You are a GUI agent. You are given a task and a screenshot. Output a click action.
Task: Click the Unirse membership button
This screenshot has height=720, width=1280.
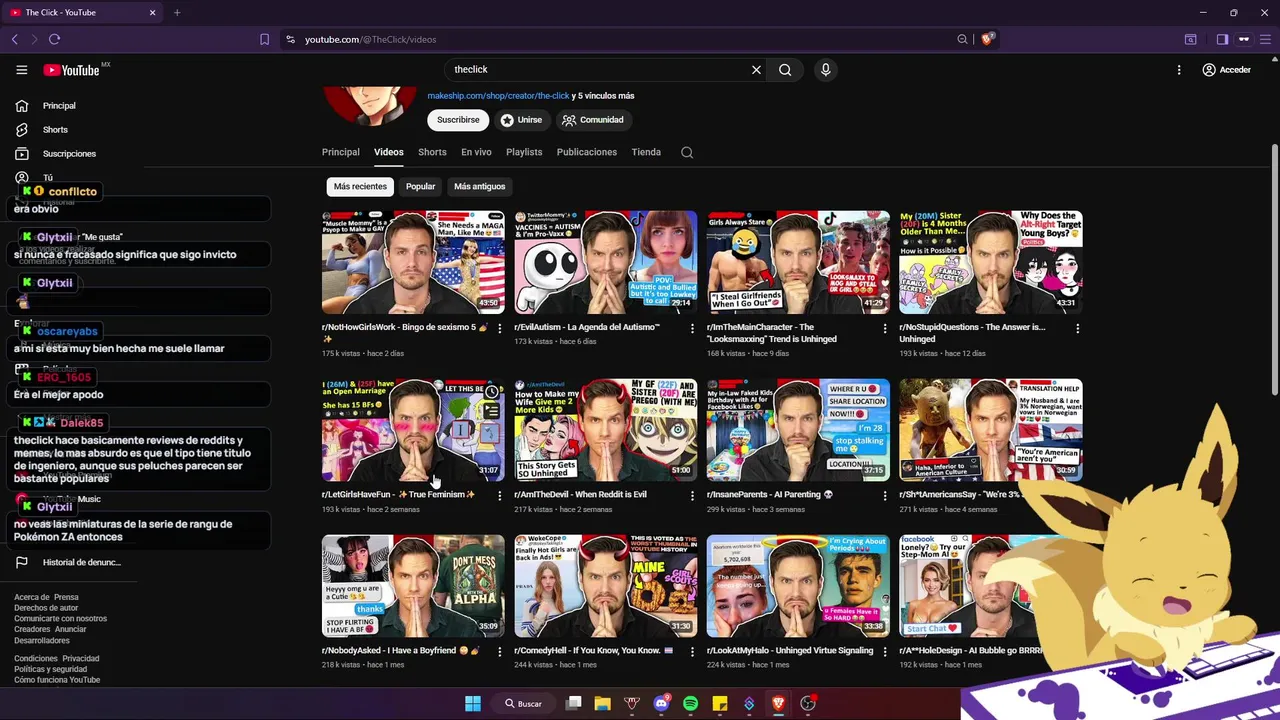[x=521, y=120]
